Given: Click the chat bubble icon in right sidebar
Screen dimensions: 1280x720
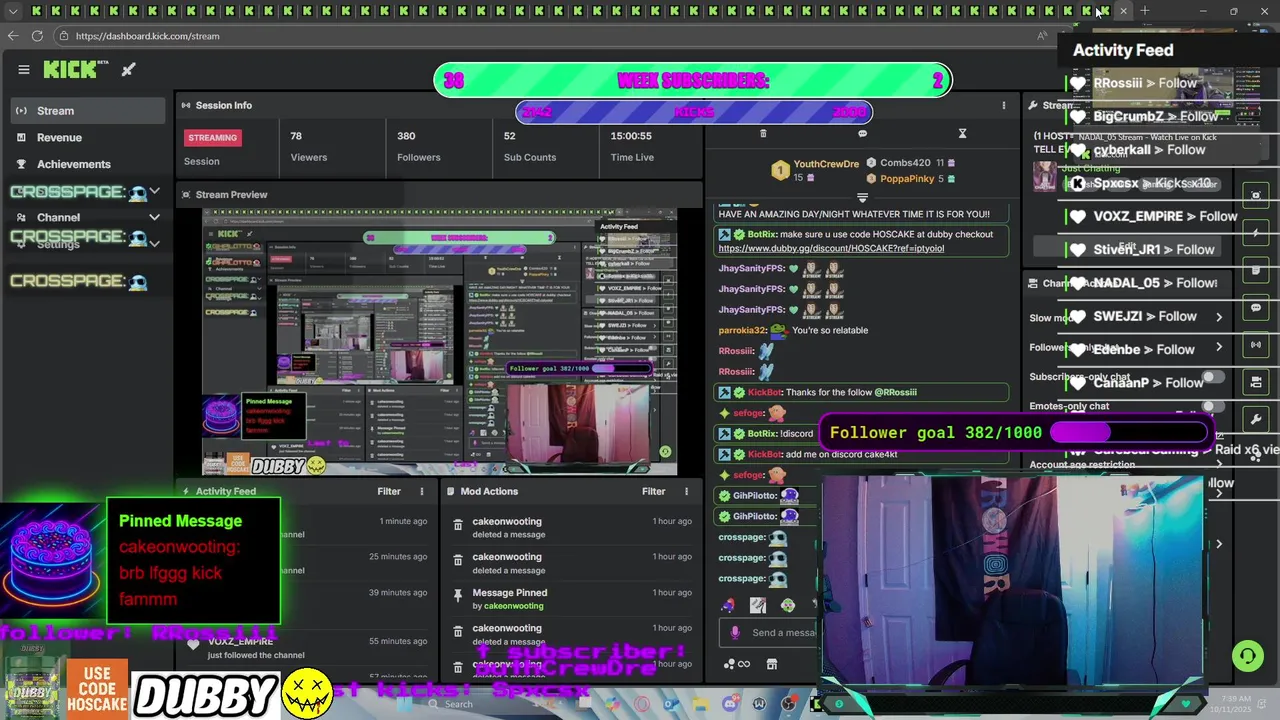Looking at the screenshot, I should (x=1256, y=308).
